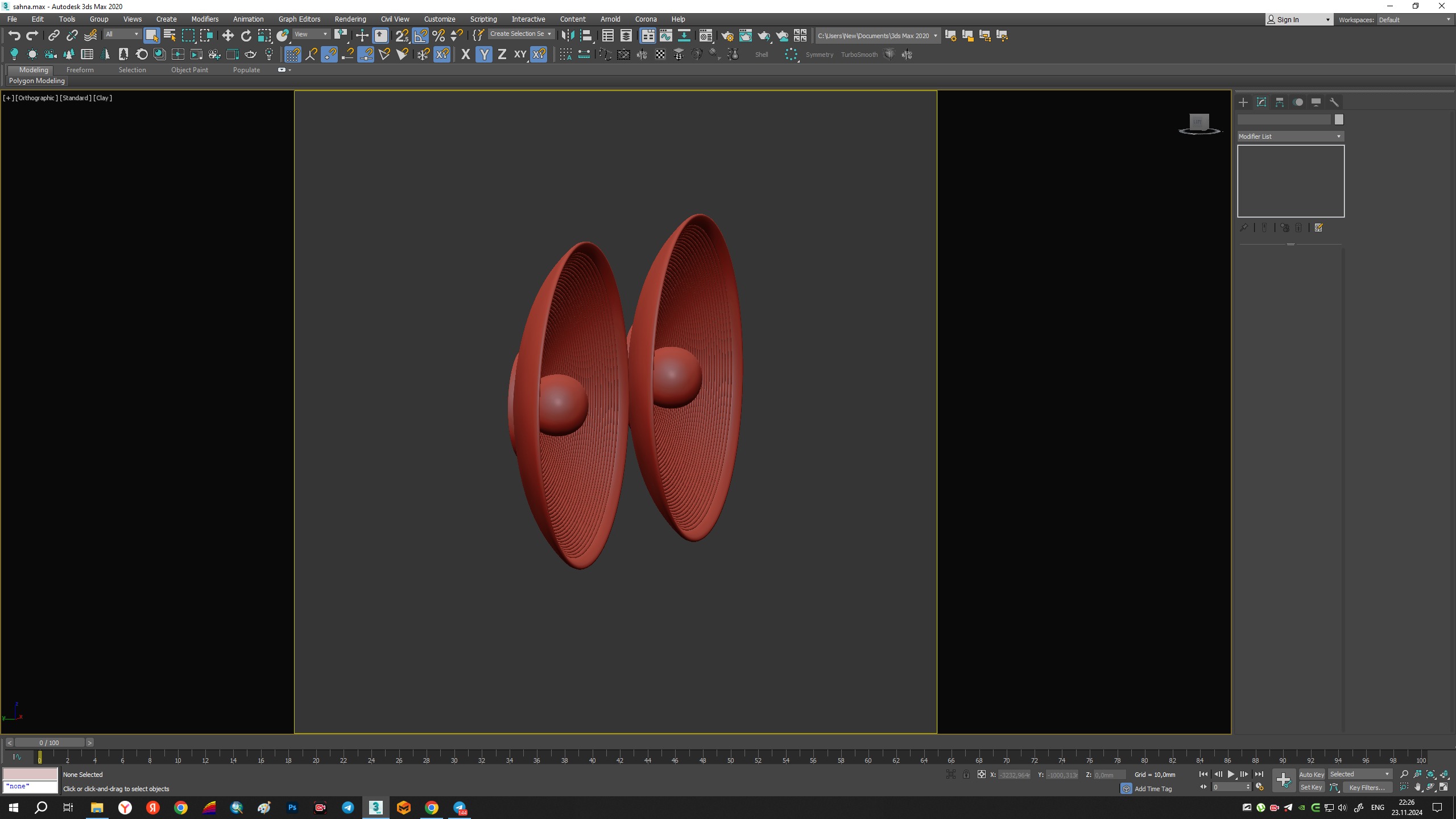This screenshot has height=819, width=1456.
Task: Toggle the grid points snap button
Action: 292,55
